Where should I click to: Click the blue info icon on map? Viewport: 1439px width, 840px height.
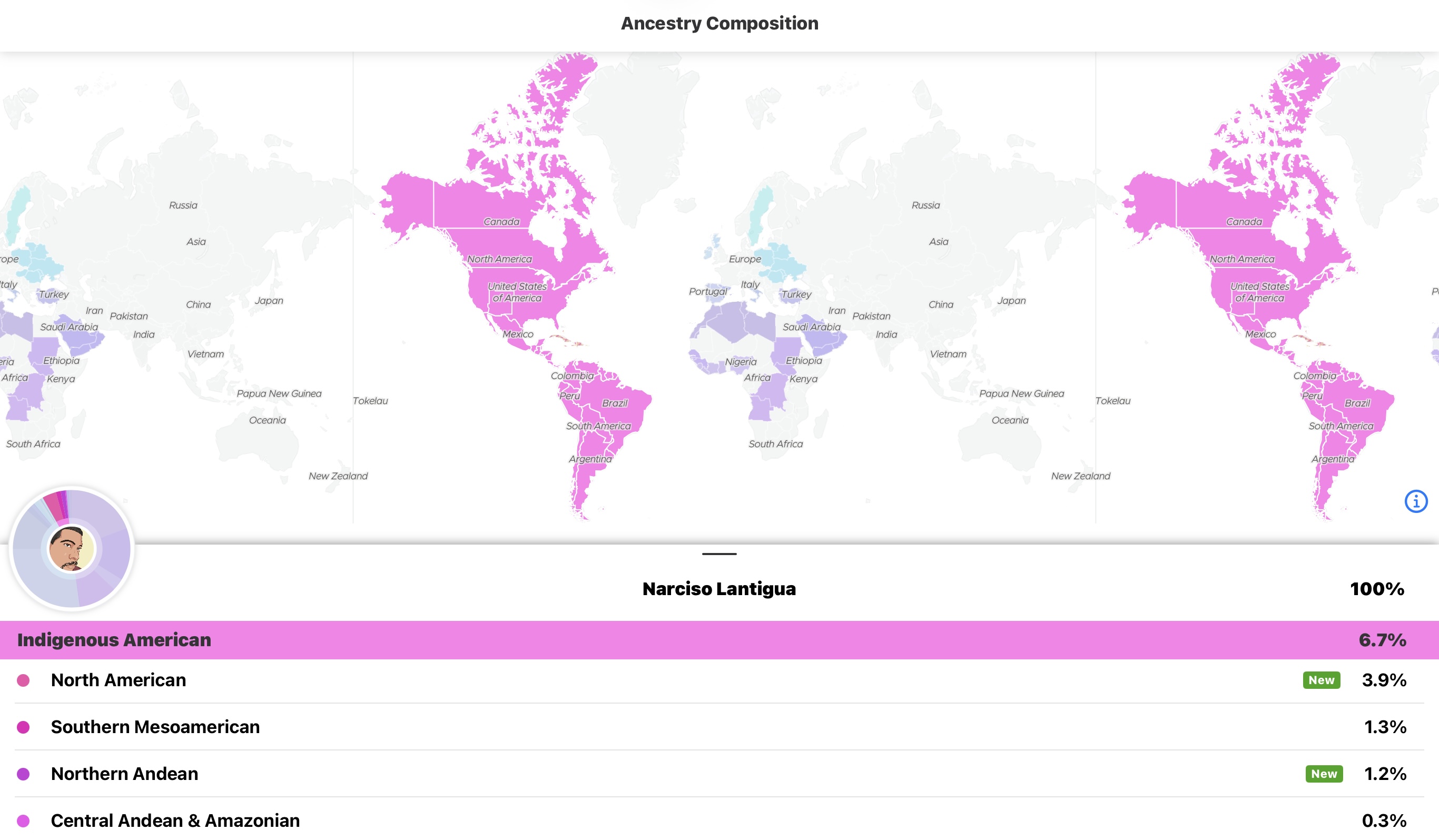click(x=1416, y=501)
